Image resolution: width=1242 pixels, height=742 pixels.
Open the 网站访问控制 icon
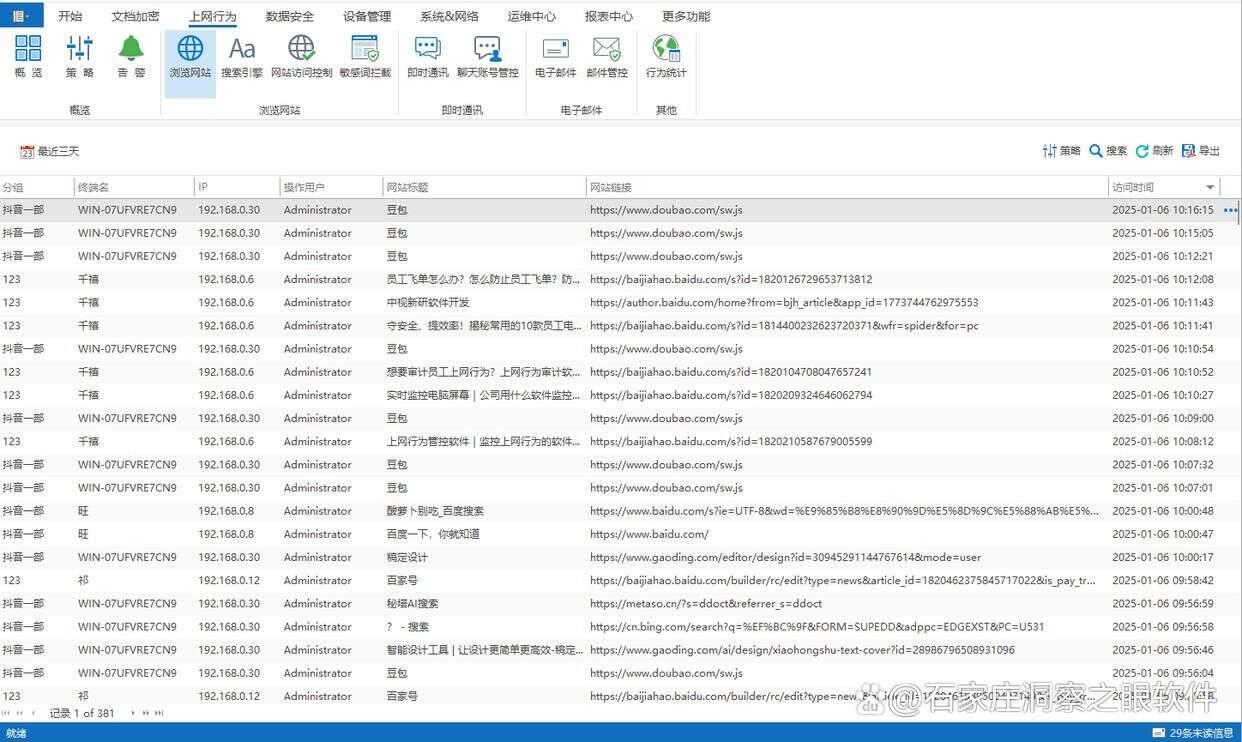click(x=301, y=57)
